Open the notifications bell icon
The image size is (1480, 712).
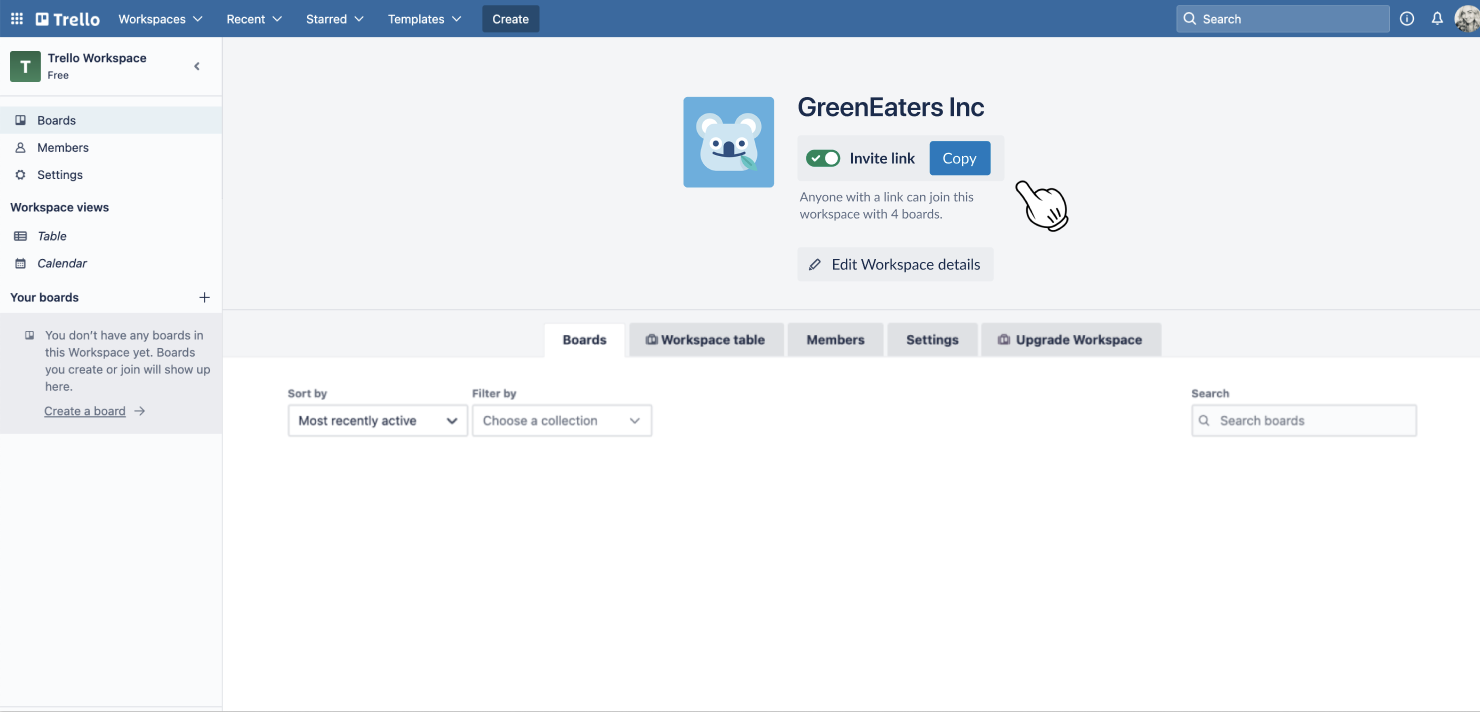pos(1437,19)
